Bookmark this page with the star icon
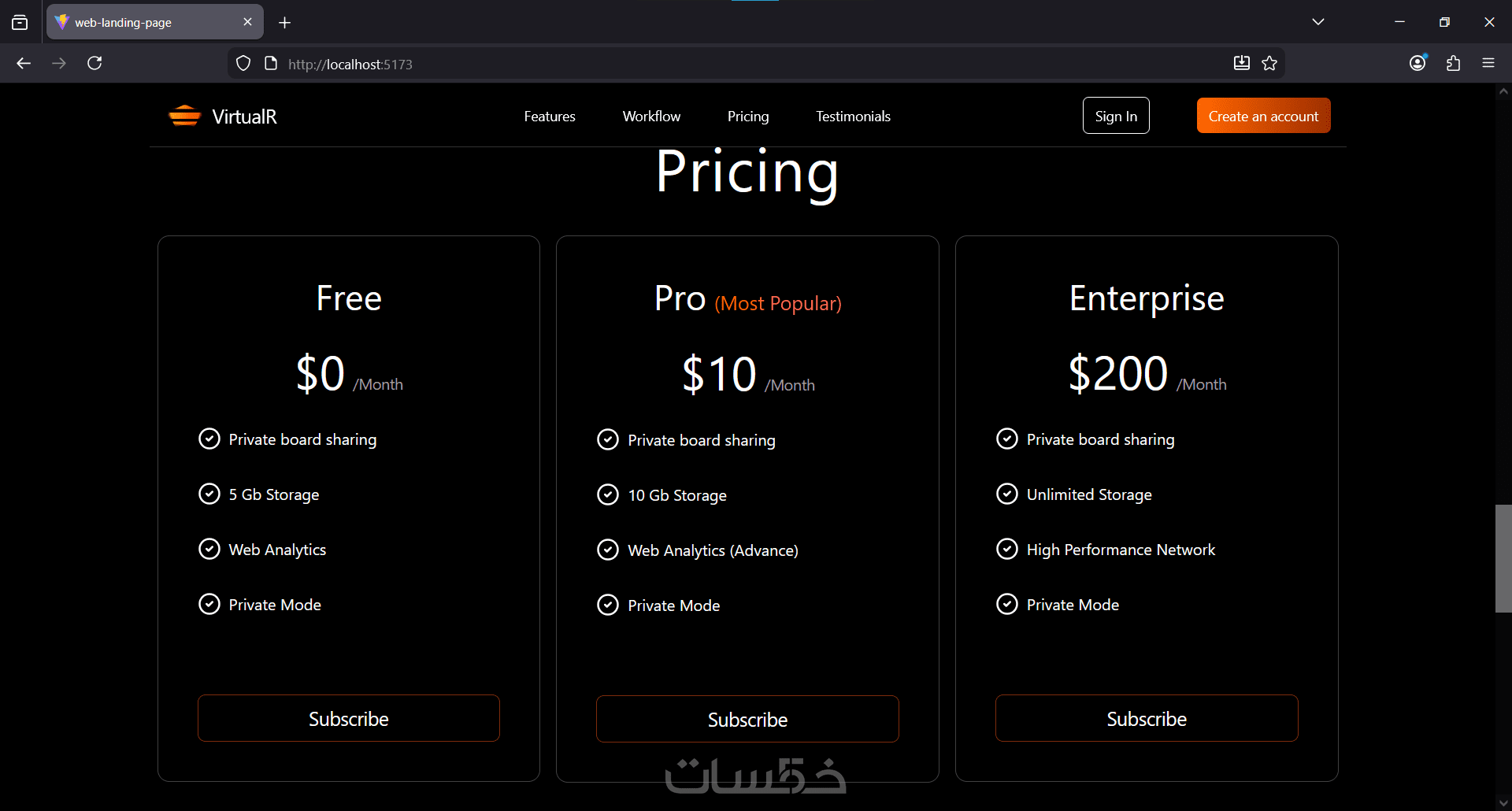 (1269, 63)
